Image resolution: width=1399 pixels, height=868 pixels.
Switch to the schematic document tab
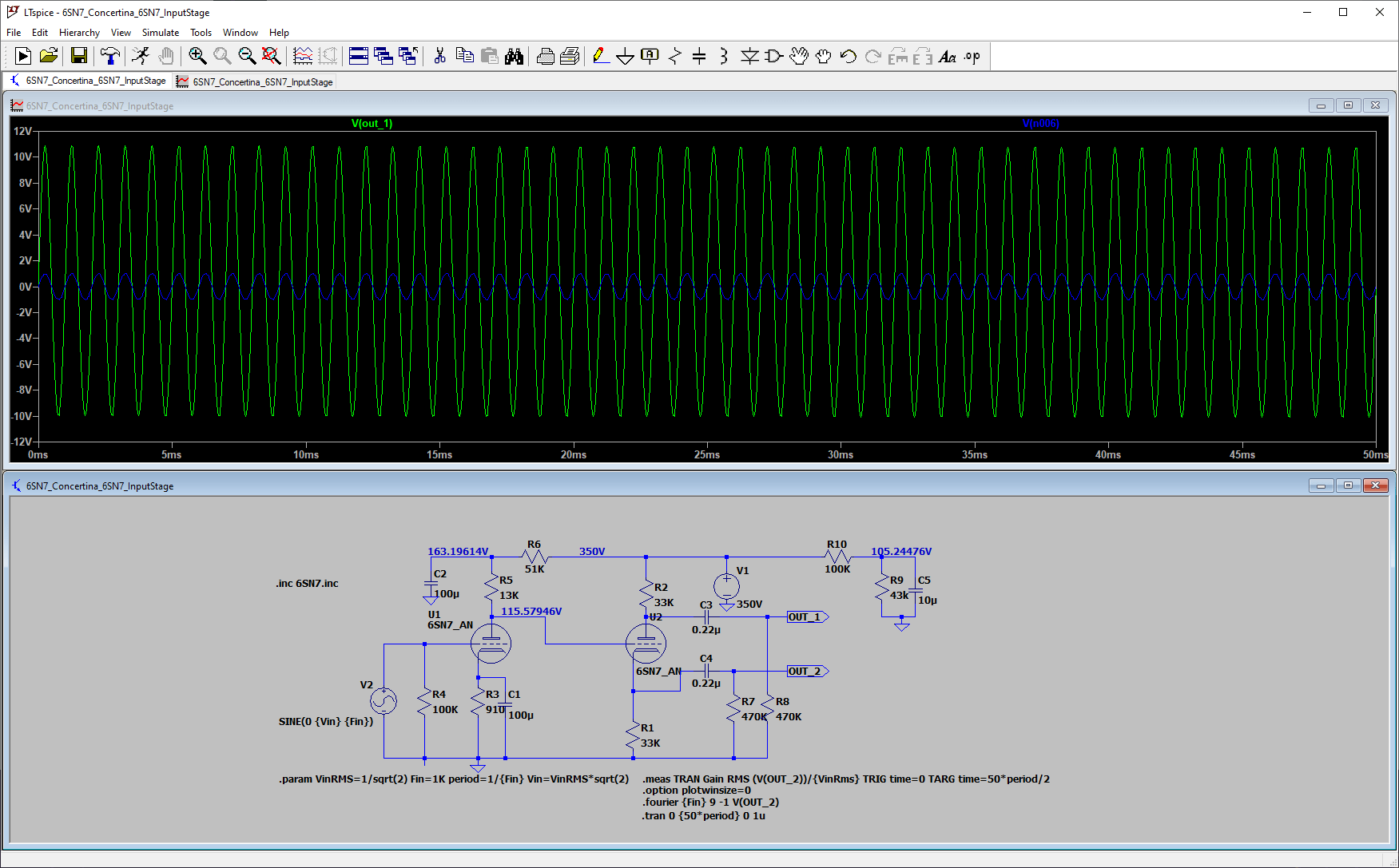pyautogui.click(x=88, y=81)
